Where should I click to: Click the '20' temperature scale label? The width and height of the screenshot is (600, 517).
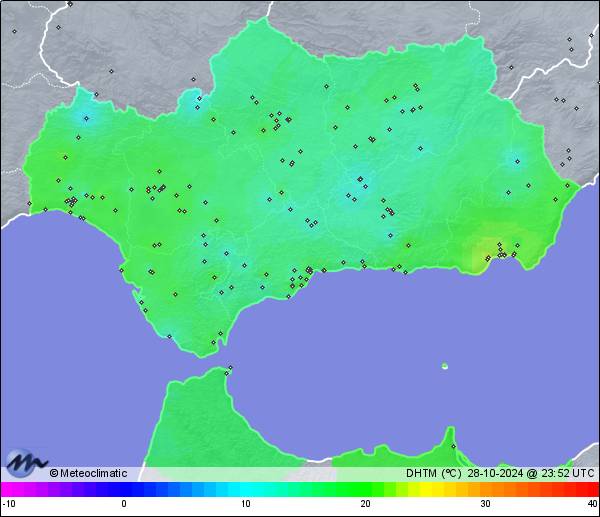(365, 504)
